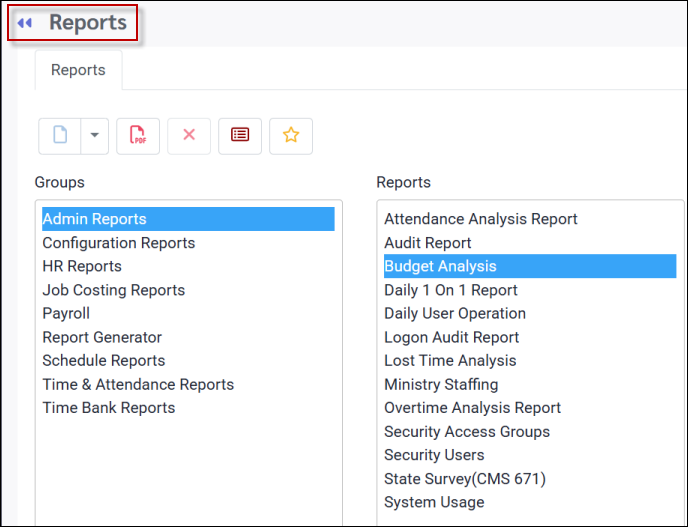Open report list view icon

(240, 136)
